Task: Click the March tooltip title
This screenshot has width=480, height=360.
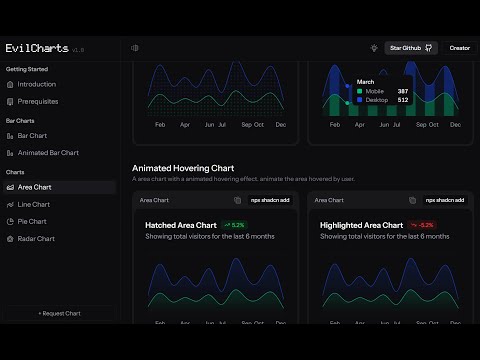Action: pyautogui.click(x=365, y=82)
